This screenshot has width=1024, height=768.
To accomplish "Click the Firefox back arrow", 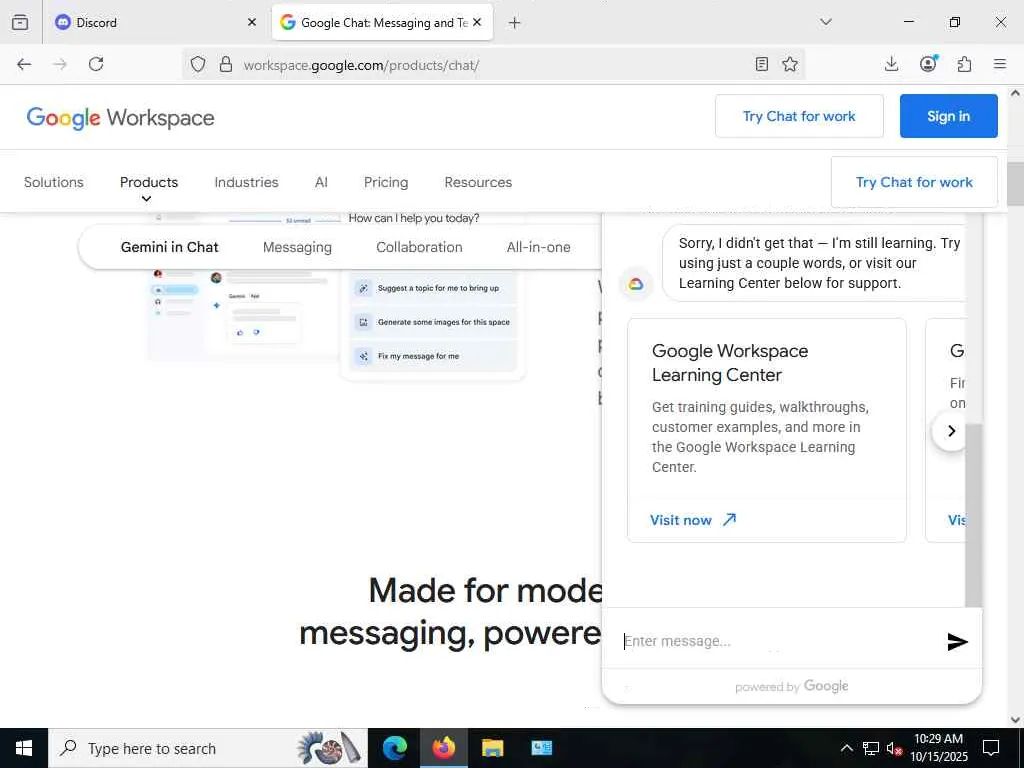I will [24, 64].
